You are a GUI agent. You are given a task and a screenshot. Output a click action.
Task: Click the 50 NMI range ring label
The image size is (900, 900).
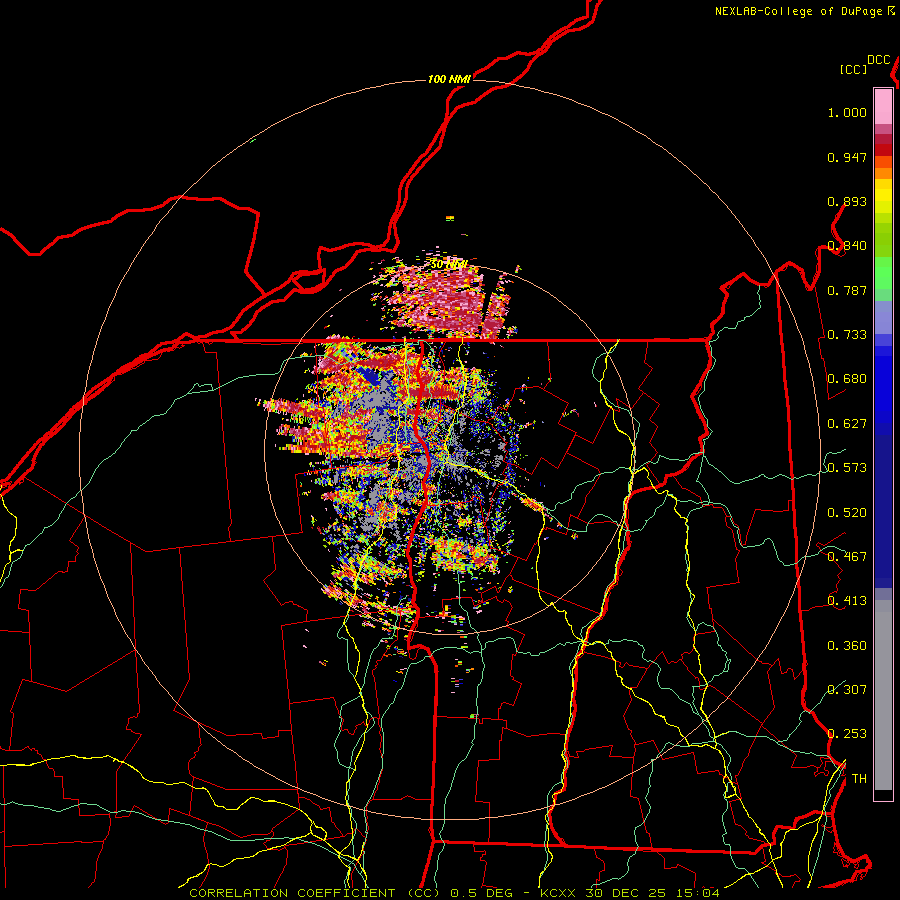[x=449, y=265]
